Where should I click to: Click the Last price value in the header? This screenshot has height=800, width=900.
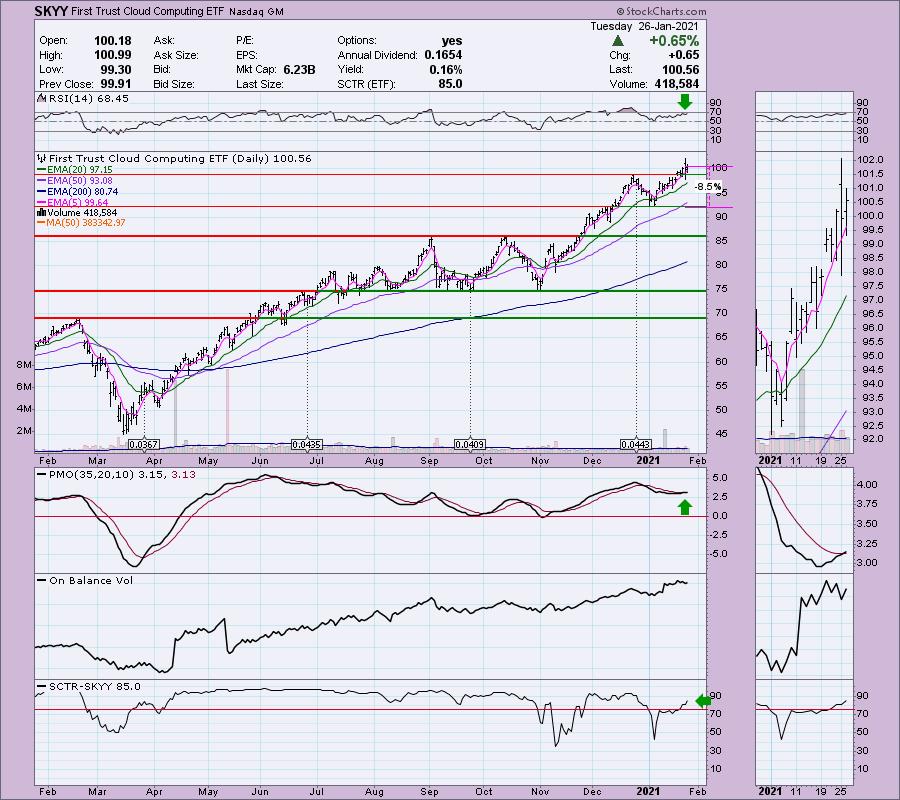click(x=680, y=69)
